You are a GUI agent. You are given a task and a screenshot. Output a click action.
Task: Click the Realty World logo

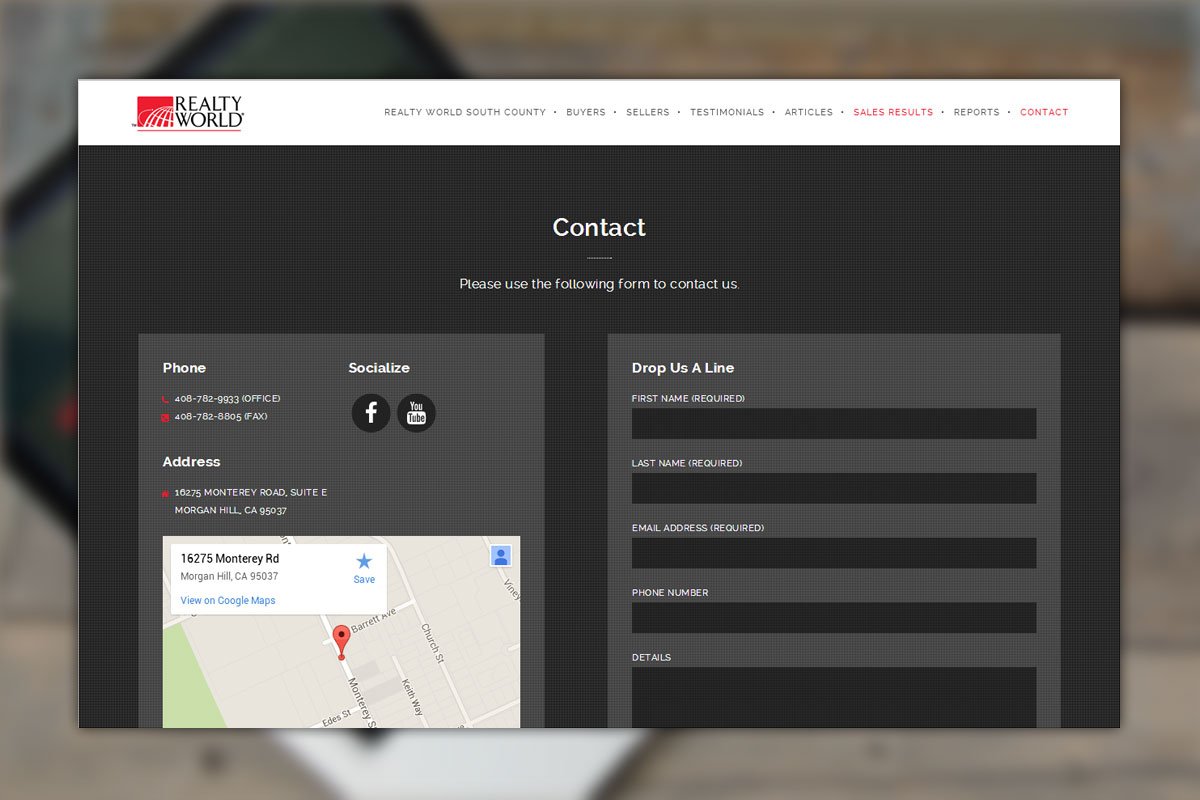coord(188,113)
